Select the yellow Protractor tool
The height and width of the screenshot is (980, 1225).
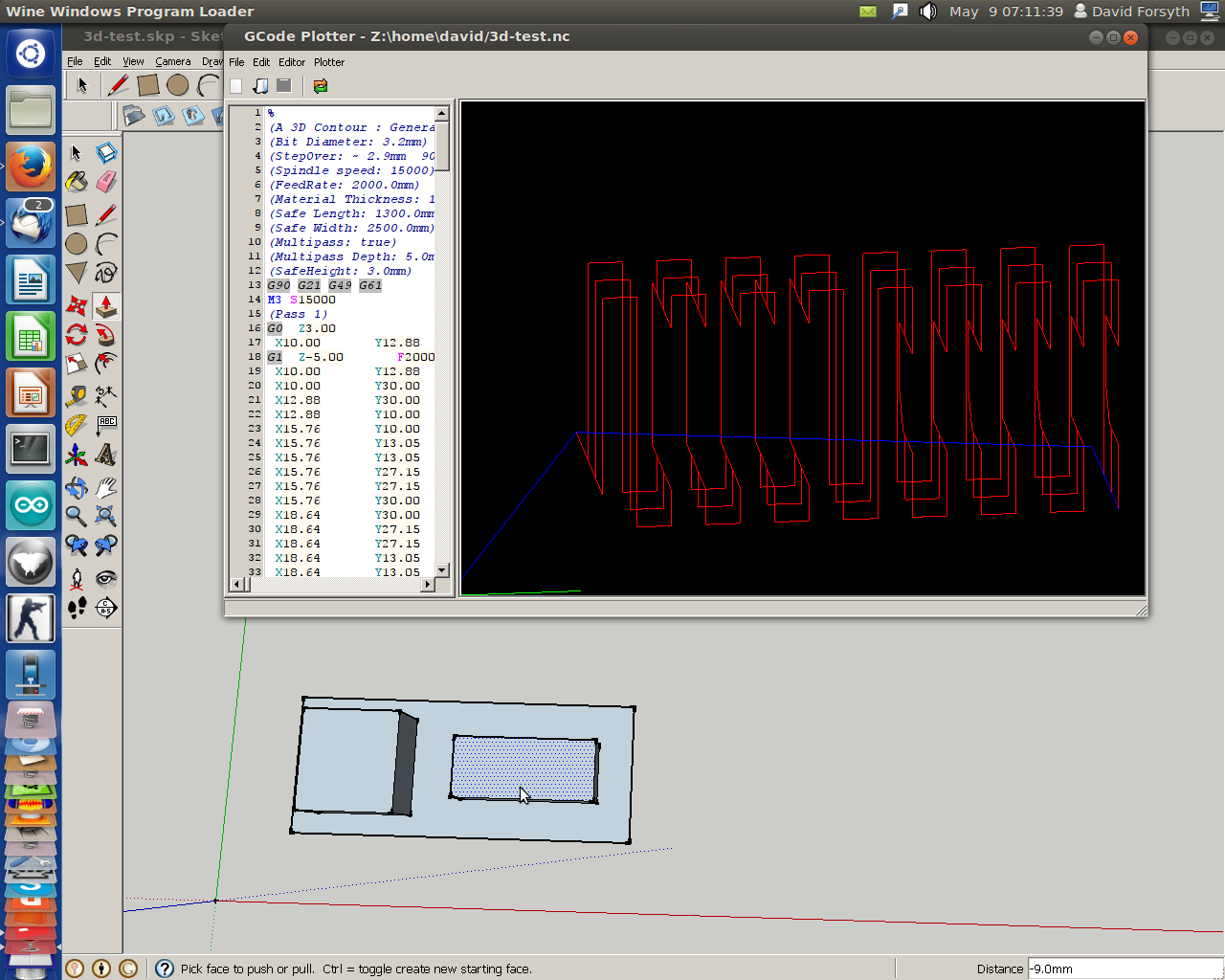click(77, 425)
